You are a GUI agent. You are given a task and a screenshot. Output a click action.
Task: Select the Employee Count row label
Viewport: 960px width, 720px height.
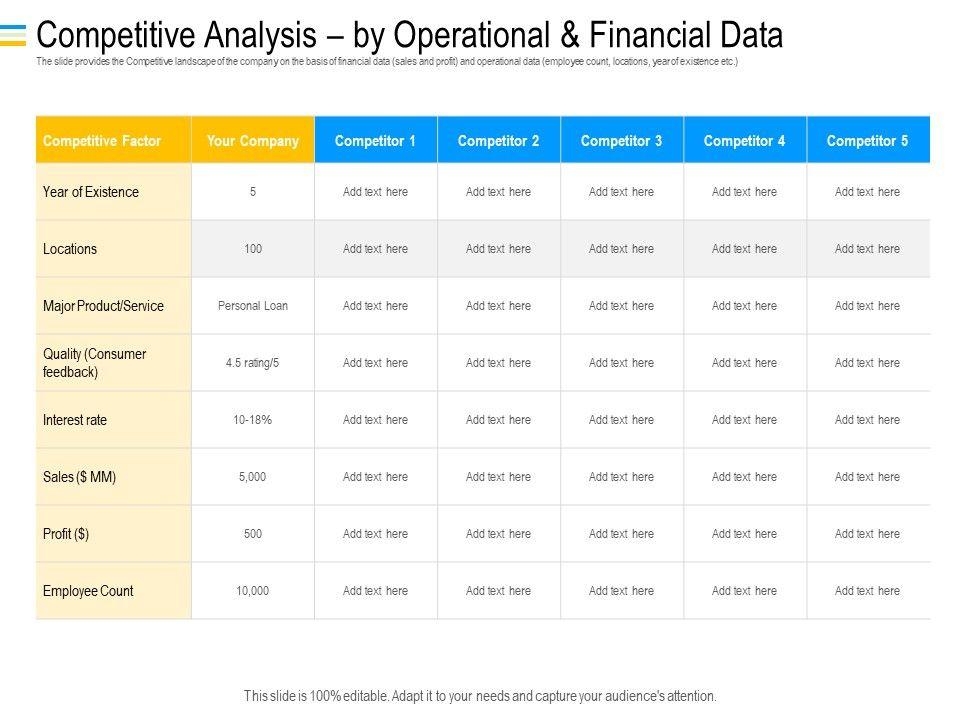click(x=88, y=591)
